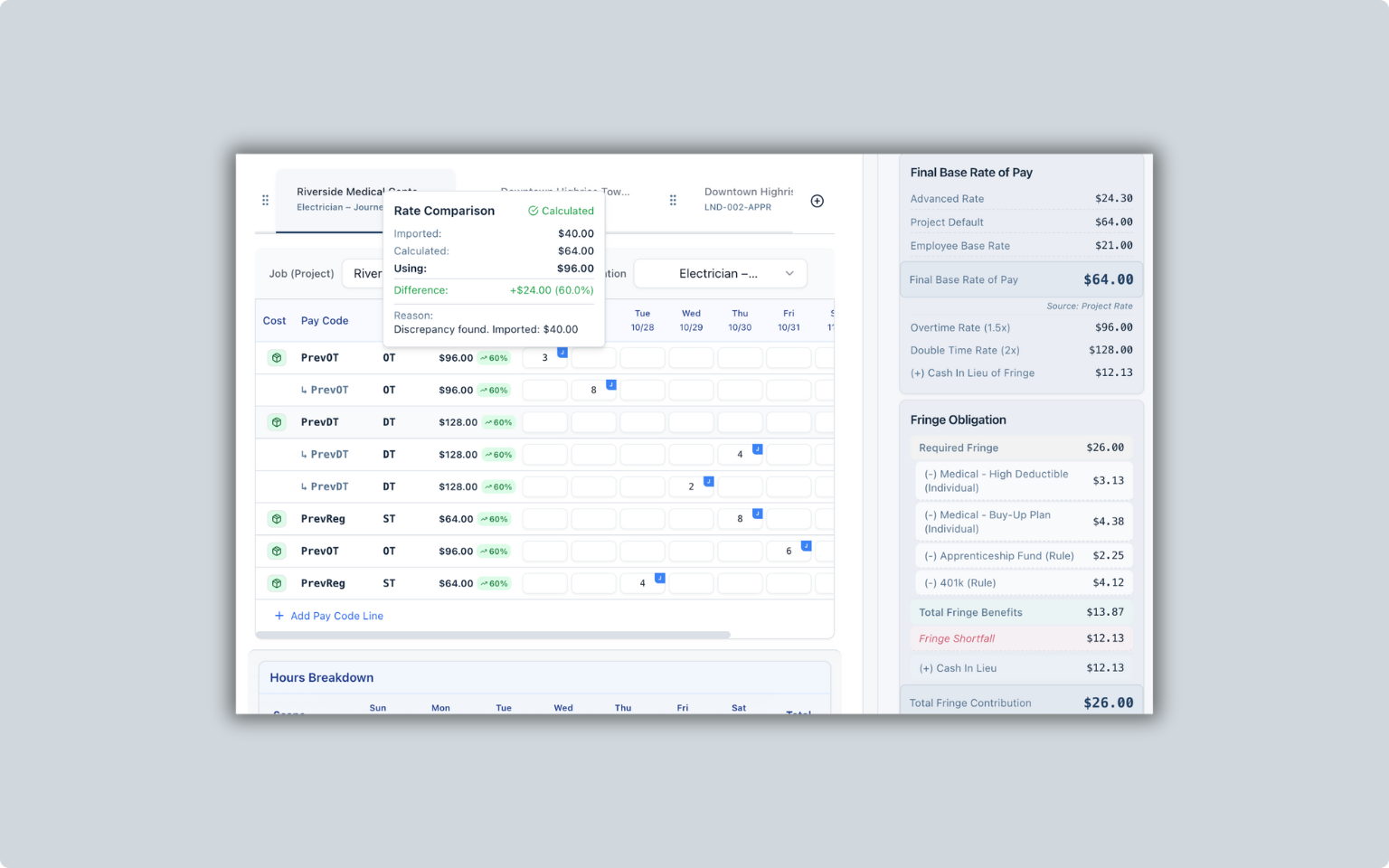Click cost cube icon on PrevReg row with 8 hours
The image size is (1389, 868).
(277, 519)
